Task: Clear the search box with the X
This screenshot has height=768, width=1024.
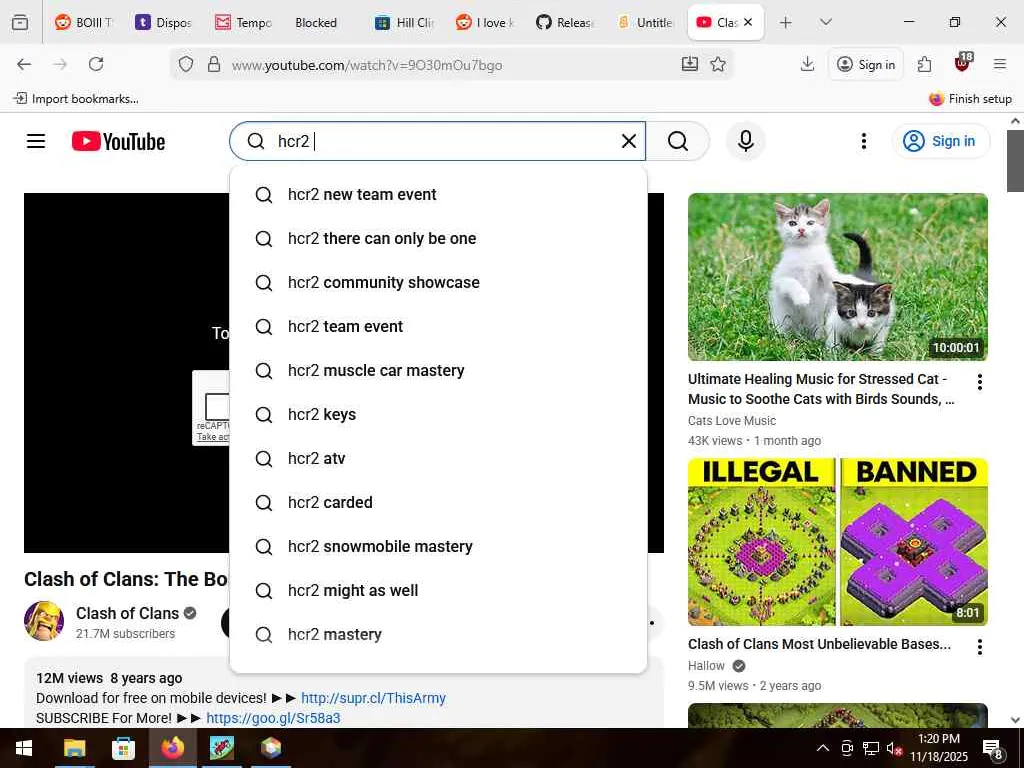Action: pos(628,141)
